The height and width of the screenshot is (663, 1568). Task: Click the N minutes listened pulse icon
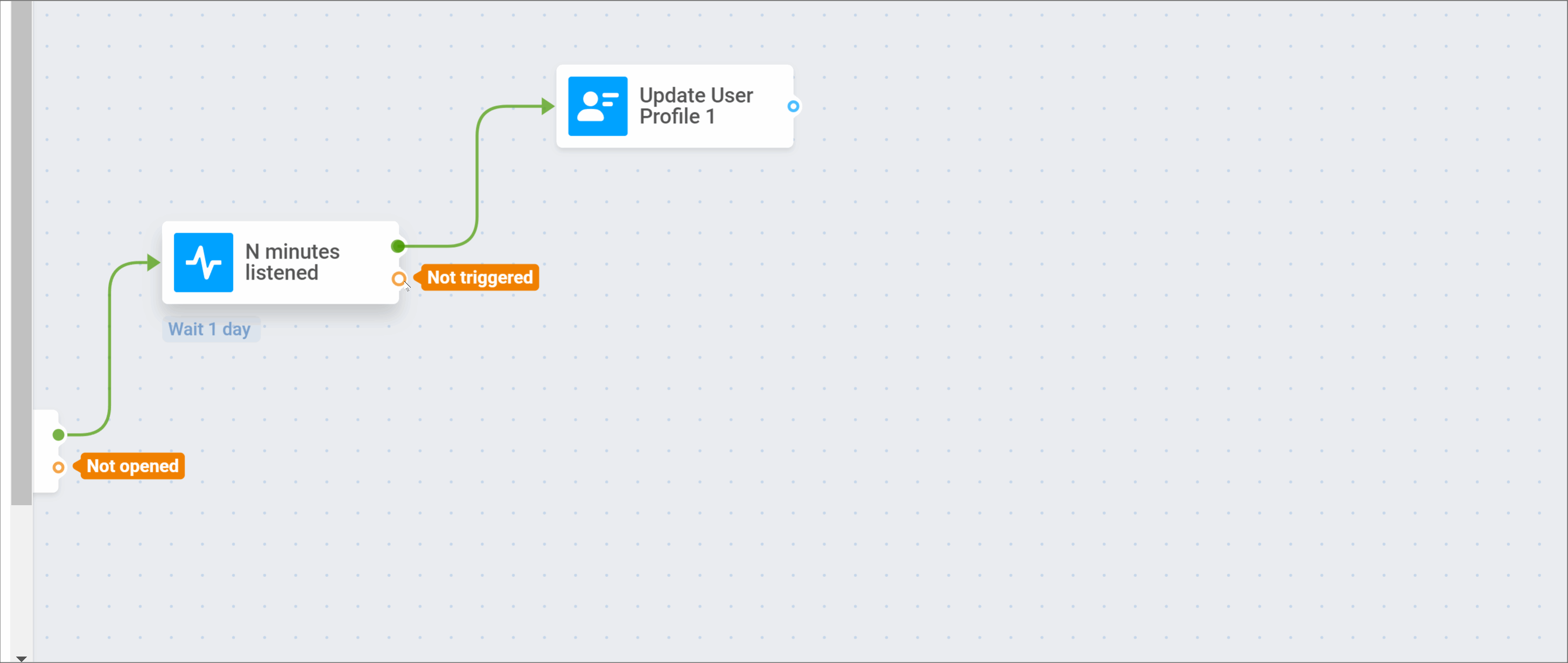pos(203,262)
